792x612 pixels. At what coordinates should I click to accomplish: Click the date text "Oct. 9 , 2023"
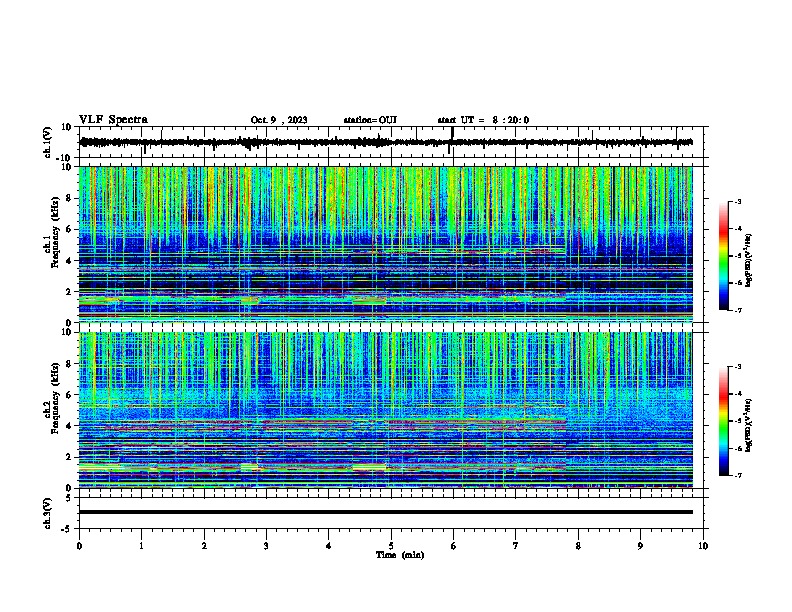coord(279,120)
